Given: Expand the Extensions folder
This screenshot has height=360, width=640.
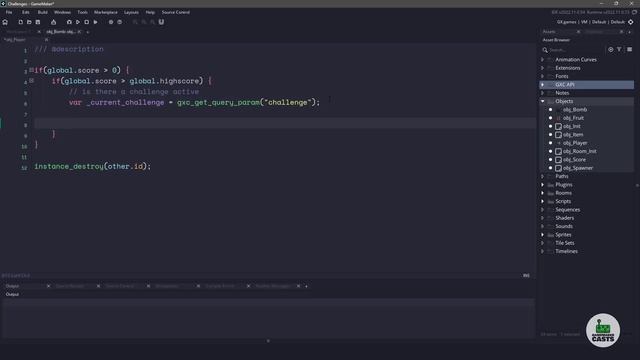Looking at the screenshot, I should [x=542, y=68].
